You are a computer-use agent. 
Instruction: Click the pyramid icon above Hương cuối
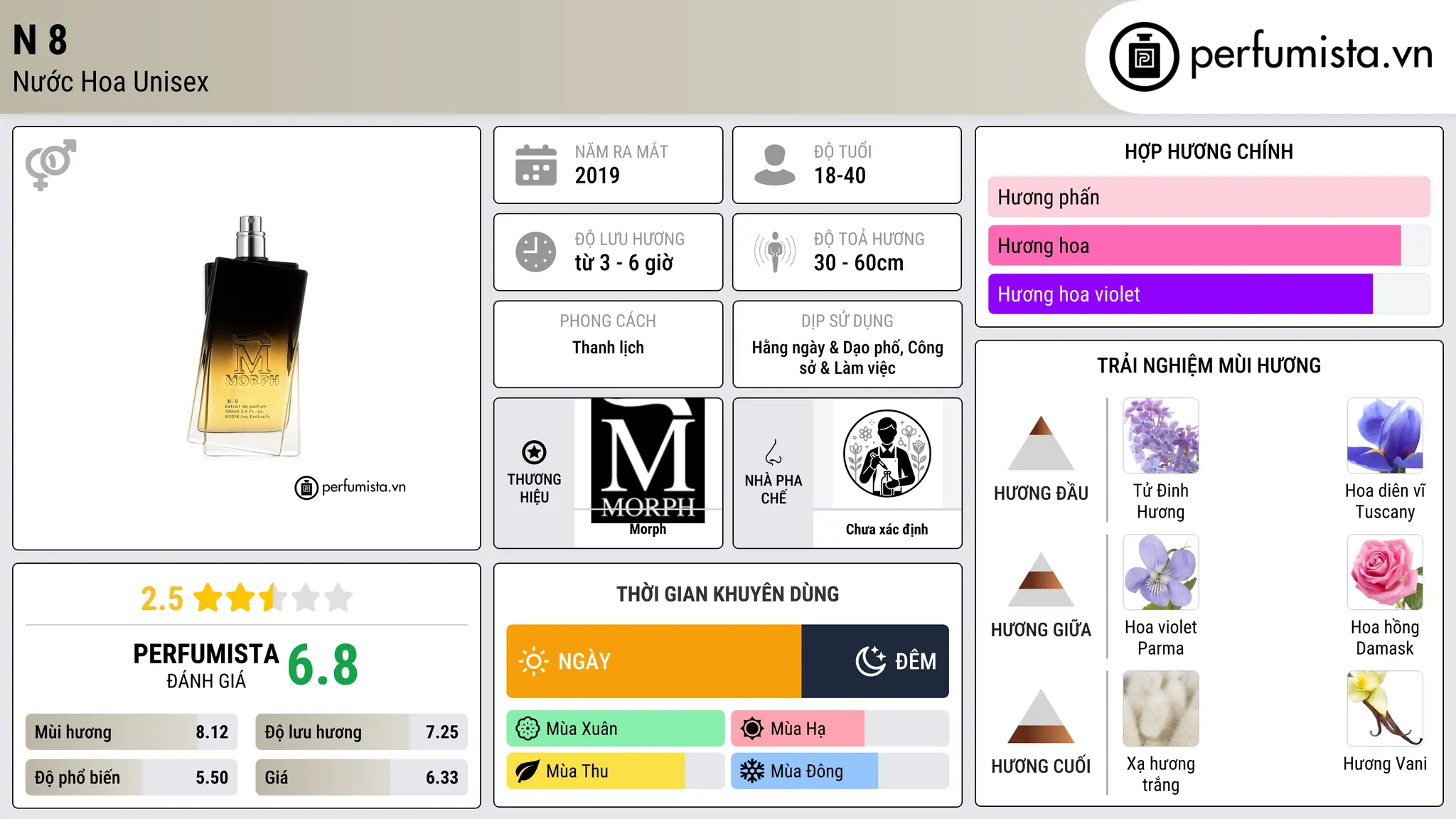click(1041, 716)
